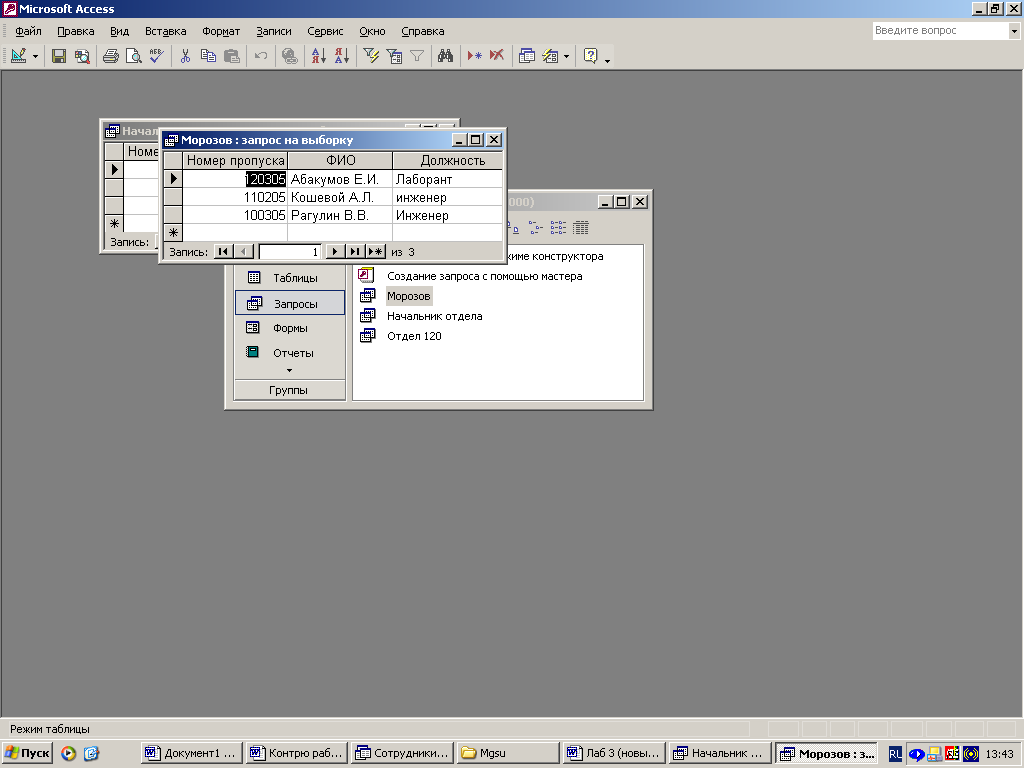Open the Формат menu
Screen dimensions: 1024x768
(x=221, y=31)
